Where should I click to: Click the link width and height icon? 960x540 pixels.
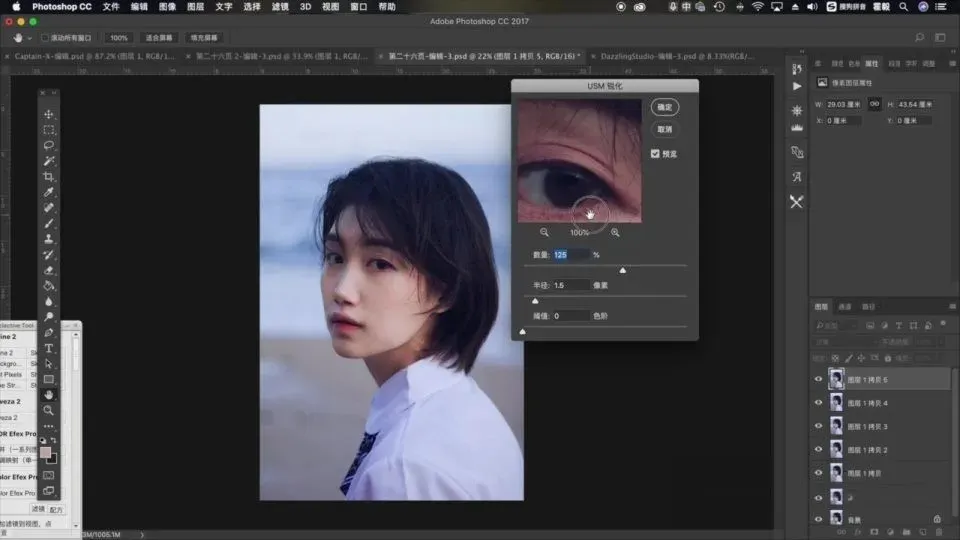pos(873,104)
